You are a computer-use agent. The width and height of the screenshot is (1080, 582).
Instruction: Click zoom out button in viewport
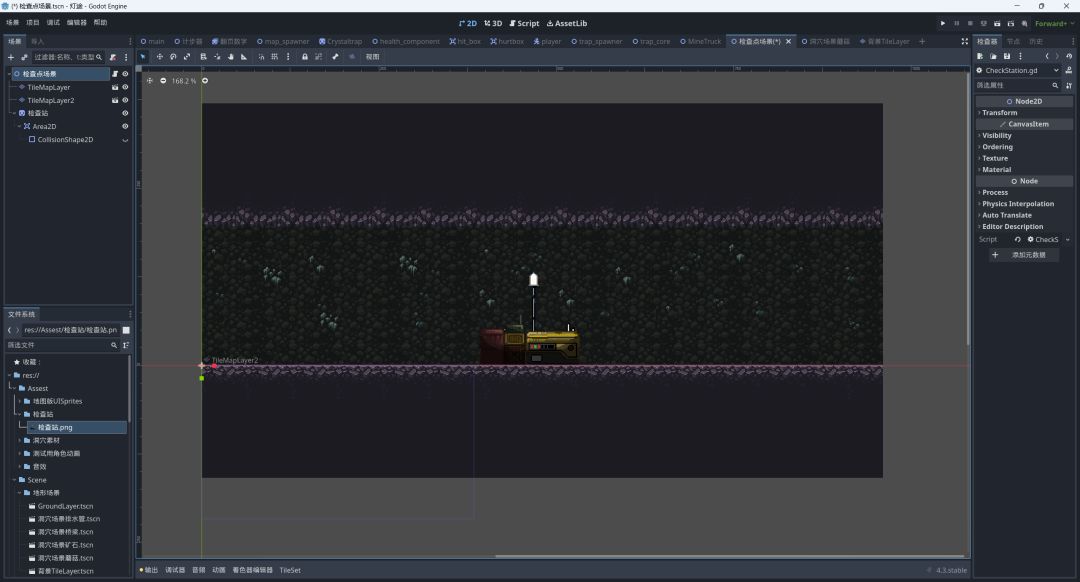[163, 80]
